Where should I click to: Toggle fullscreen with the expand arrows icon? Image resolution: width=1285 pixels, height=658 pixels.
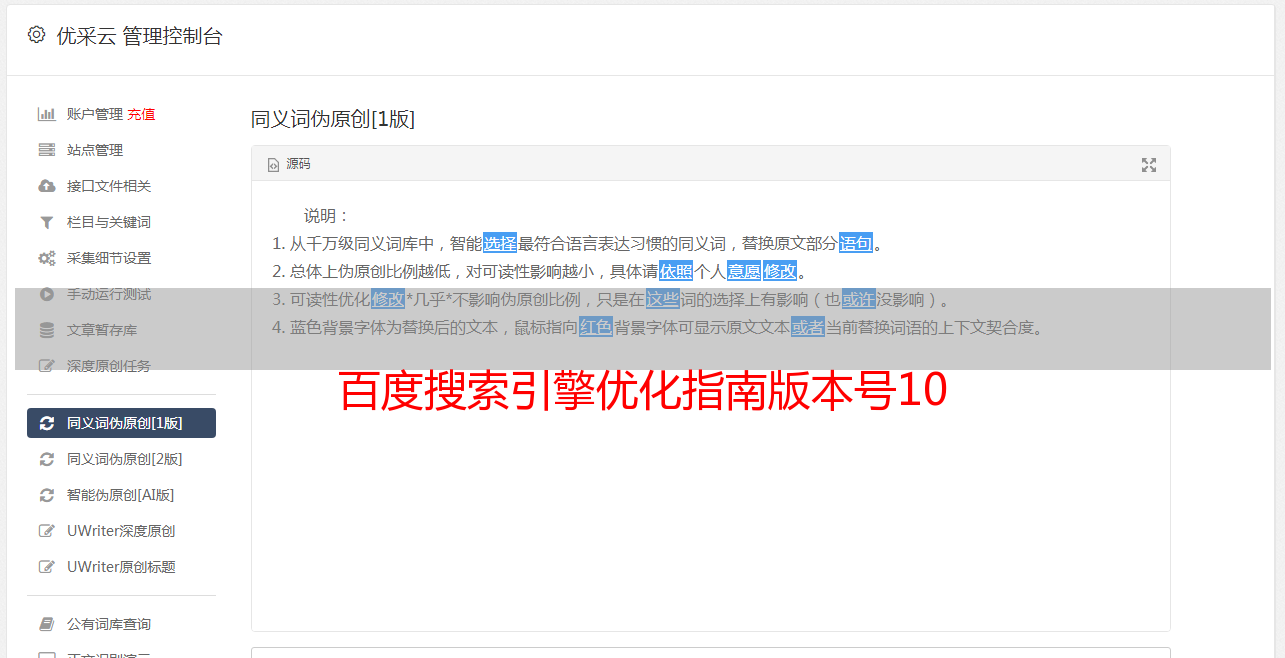[1149, 165]
